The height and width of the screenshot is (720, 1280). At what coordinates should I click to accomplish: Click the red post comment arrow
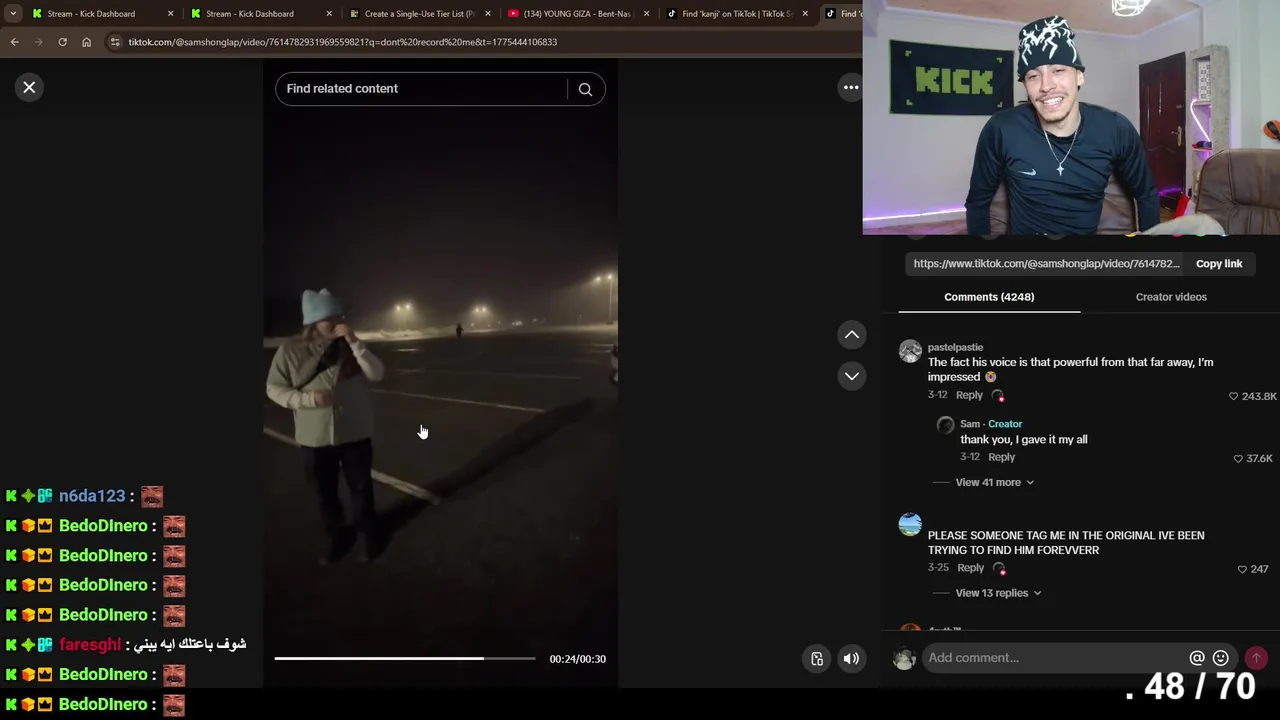coord(1256,658)
